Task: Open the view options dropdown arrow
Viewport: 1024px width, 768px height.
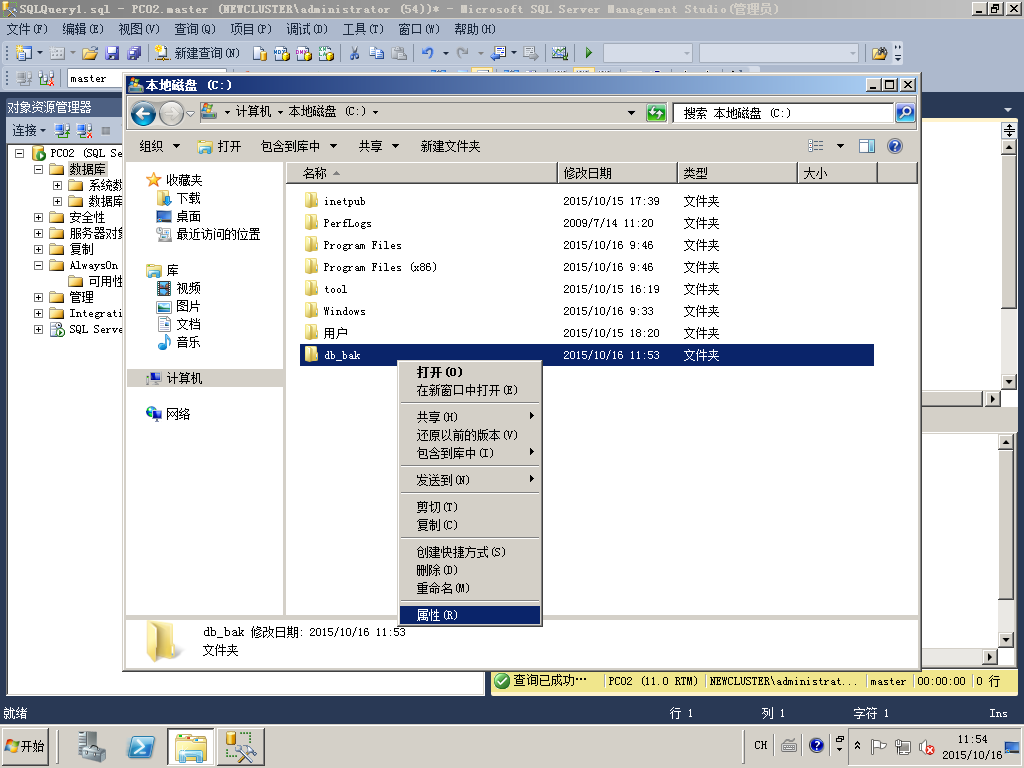Action: [x=840, y=146]
